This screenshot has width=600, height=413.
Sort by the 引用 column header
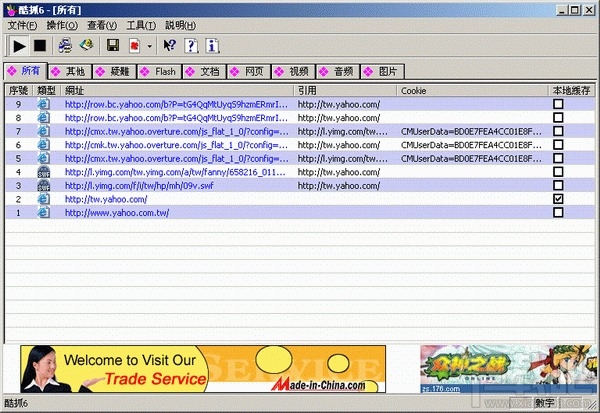pyautogui.click(x=345, y=90)
